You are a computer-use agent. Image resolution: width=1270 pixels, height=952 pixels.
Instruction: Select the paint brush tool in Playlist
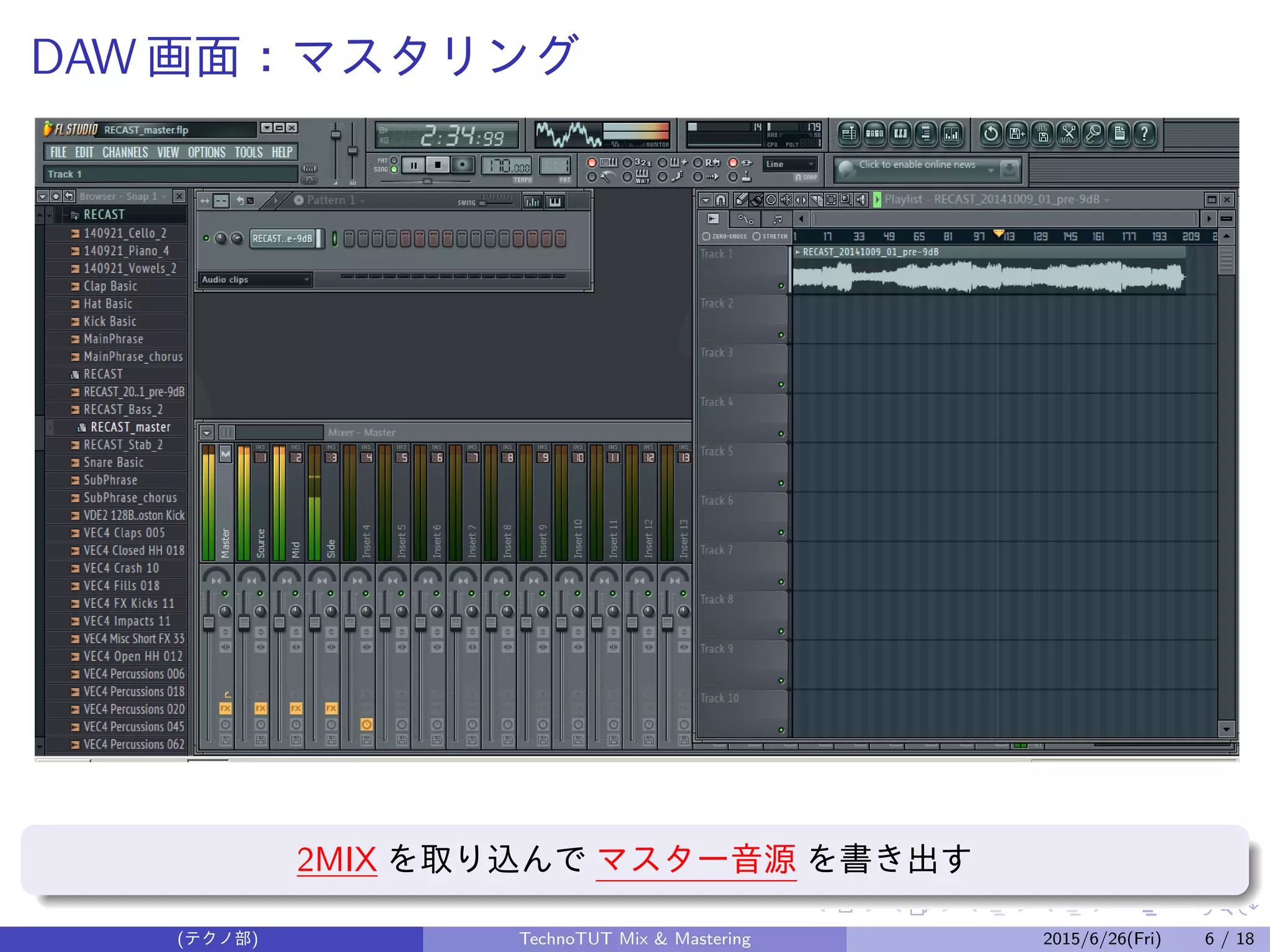coord(757,200)
